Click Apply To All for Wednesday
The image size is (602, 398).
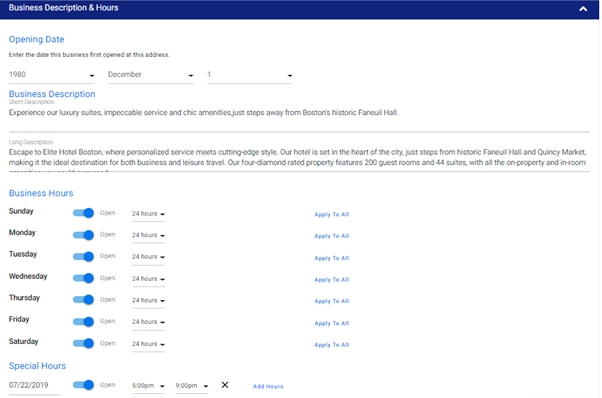click(332, 280)
